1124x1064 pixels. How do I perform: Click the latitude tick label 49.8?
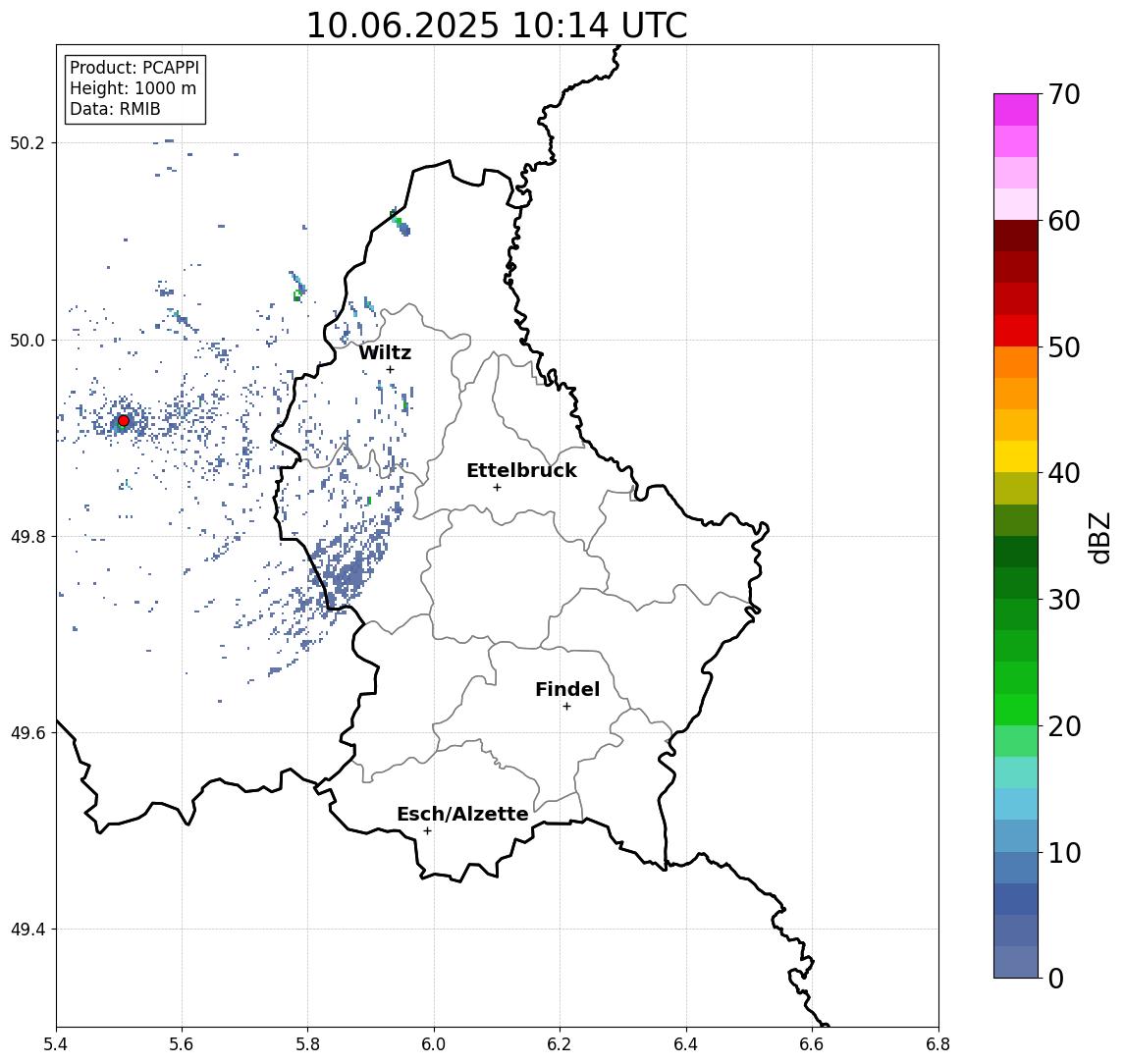click(x=27, y=536)
